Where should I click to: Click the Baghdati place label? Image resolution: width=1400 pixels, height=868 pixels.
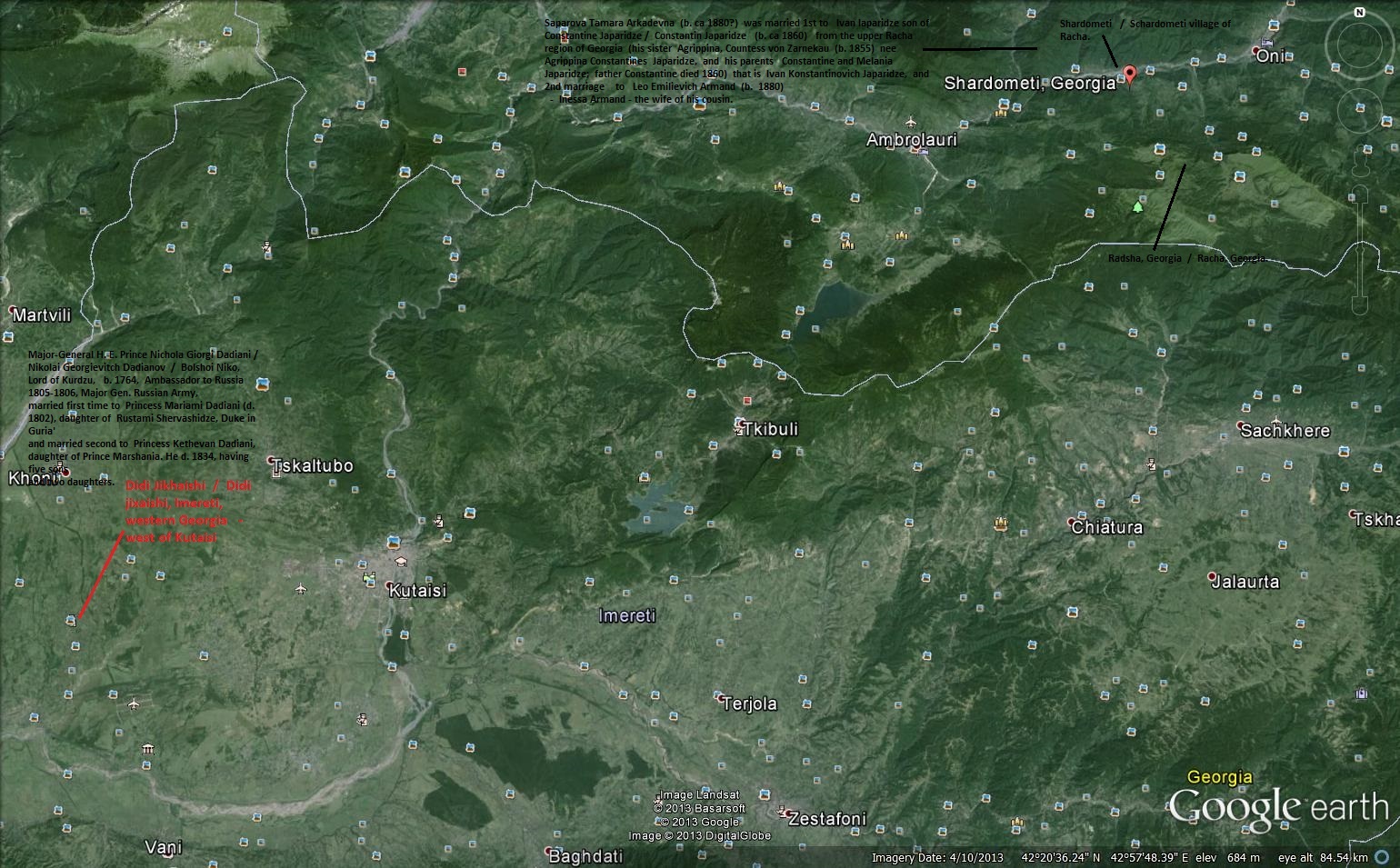pos(585,855)
